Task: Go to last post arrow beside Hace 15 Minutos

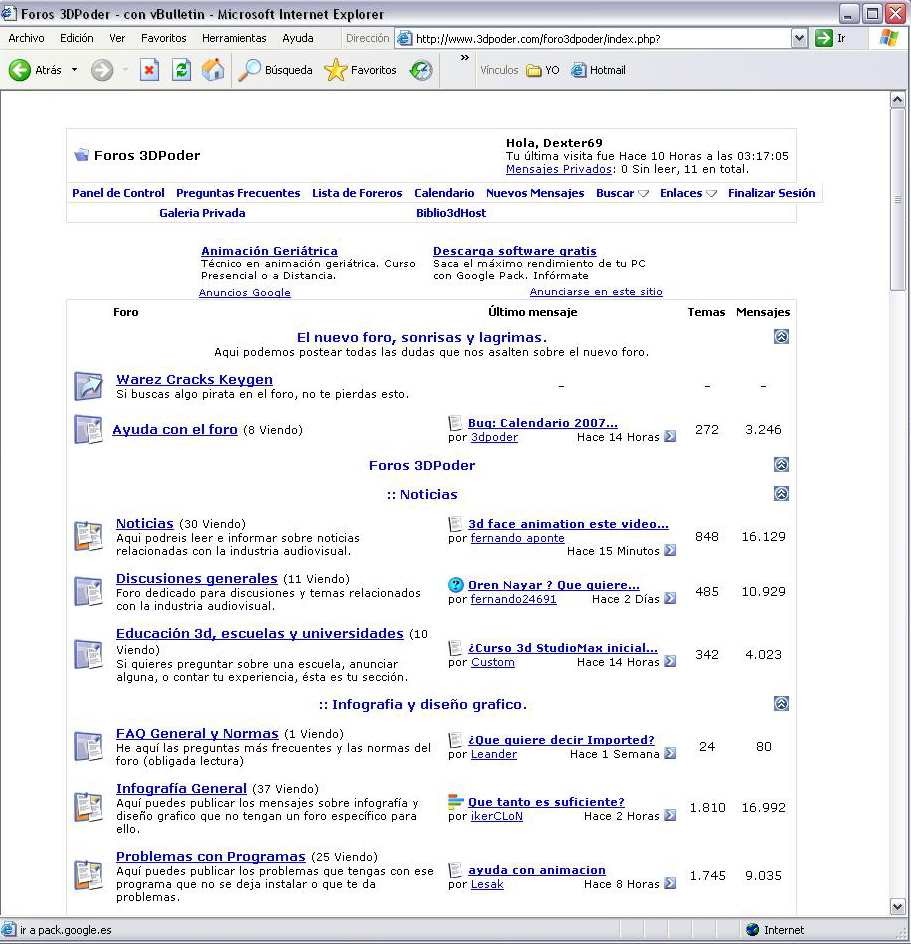Action: 670,550
